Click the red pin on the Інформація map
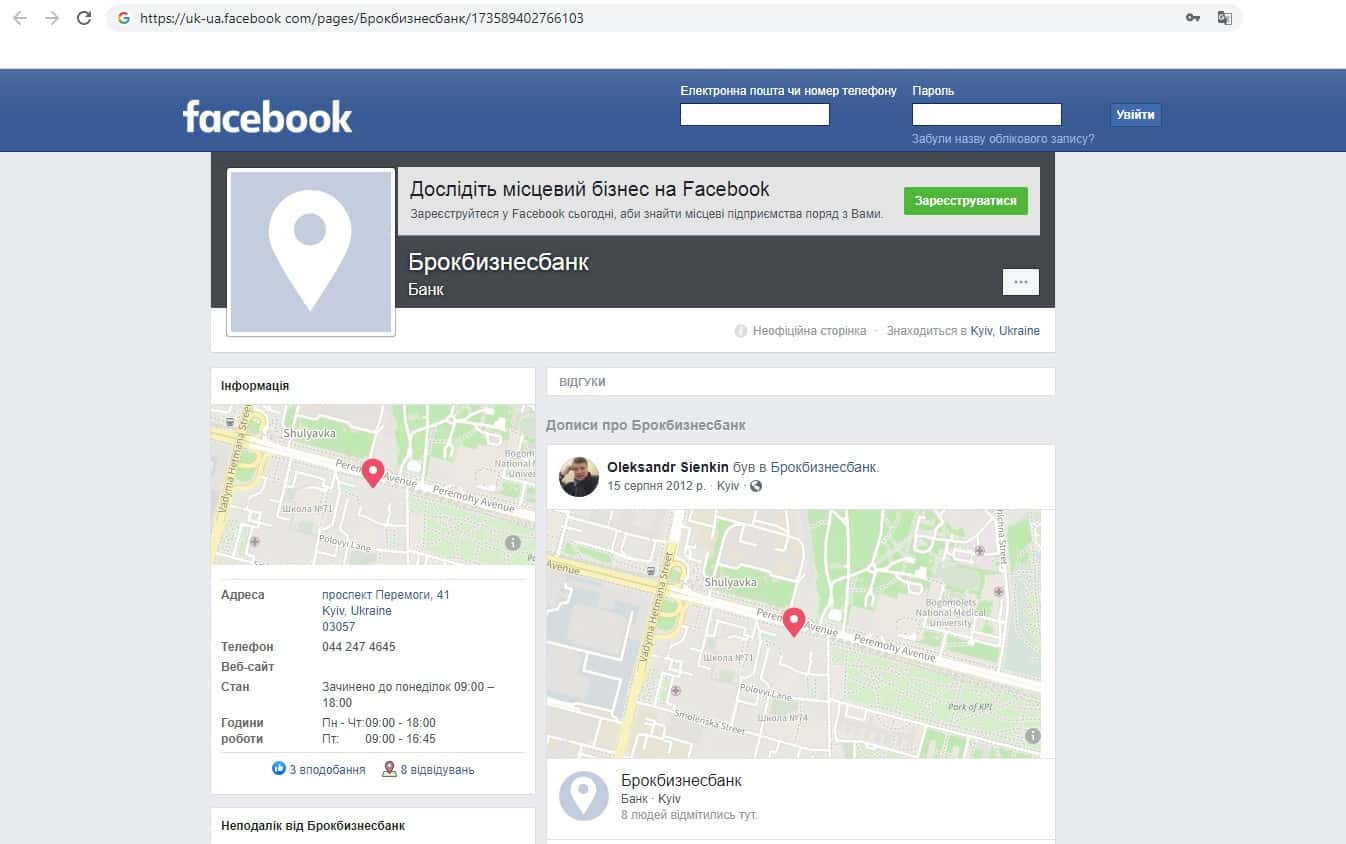This screenshot has height=844, width=1346. click(373, 472)
